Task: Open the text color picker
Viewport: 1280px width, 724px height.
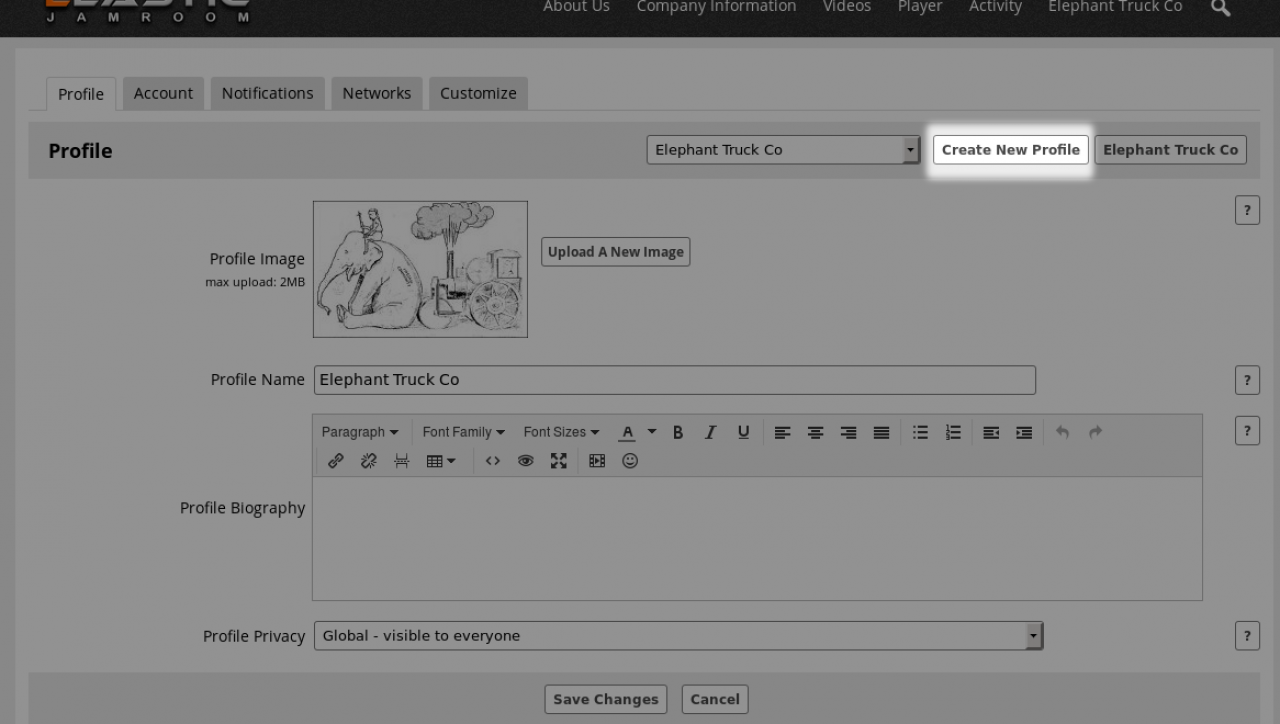Action: point(652,432)
